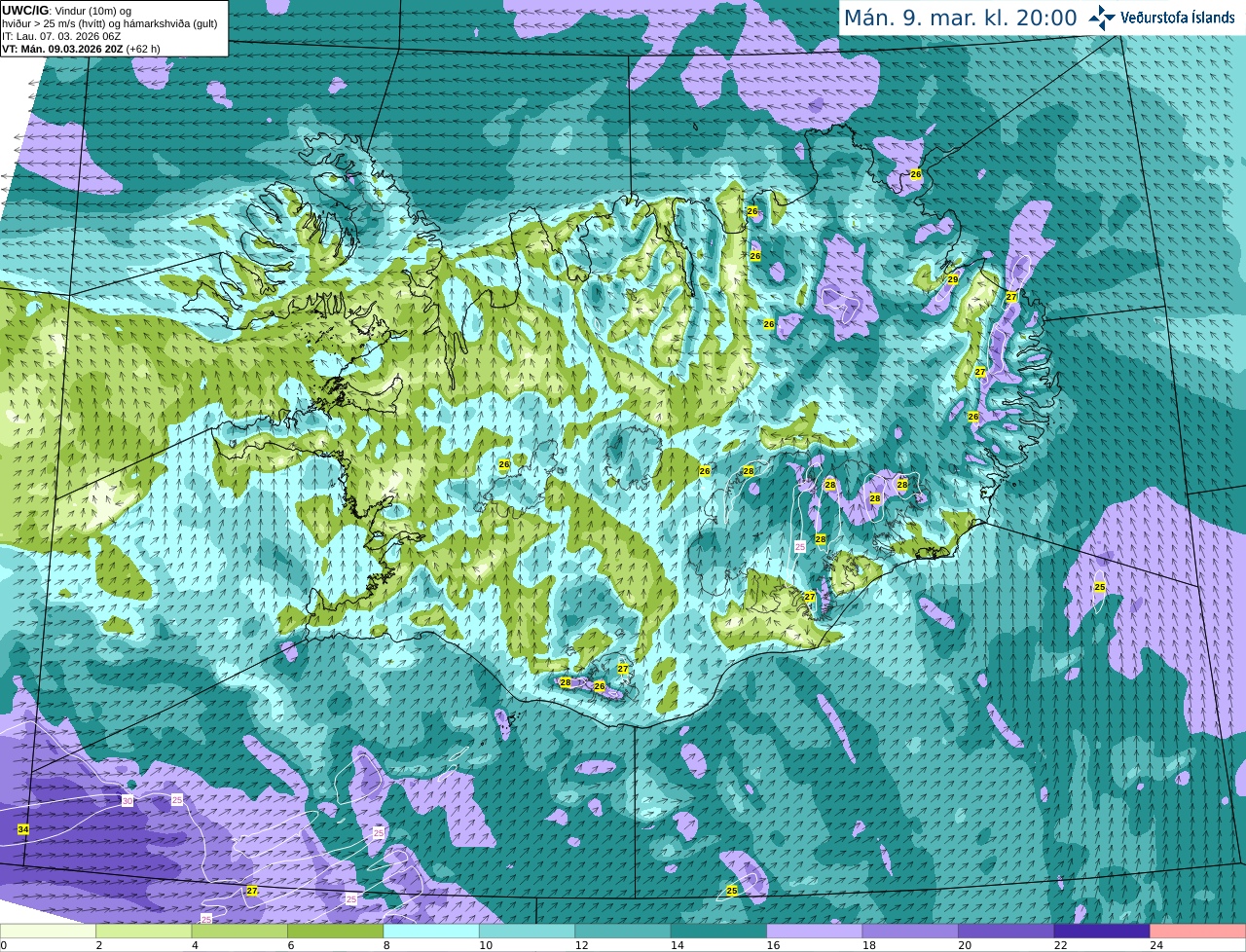Select the 10–12 m/s light teal legend swatch

(528, 931)
